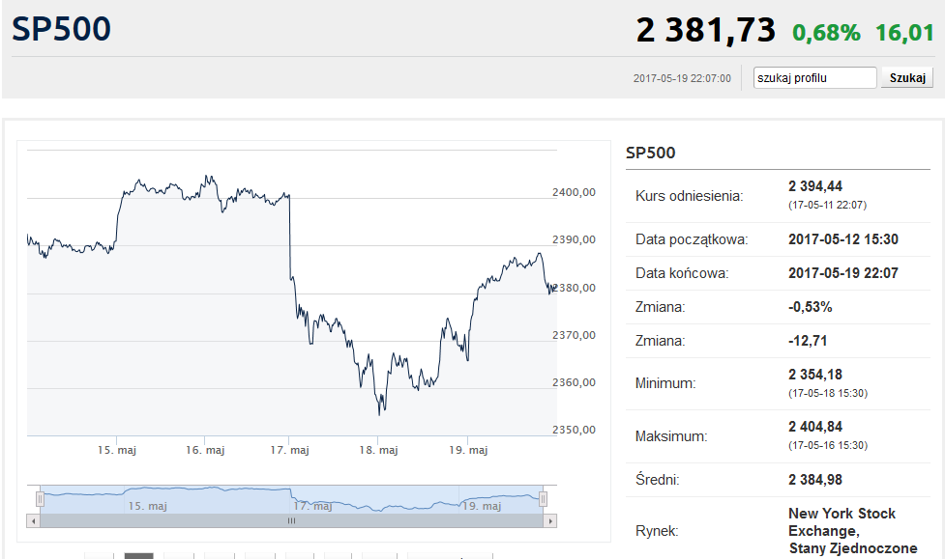This screenshot has height=559, width=945.
Task: Click the Data początkowa value 2017-05-12 15:30
Action: (843, 239)
